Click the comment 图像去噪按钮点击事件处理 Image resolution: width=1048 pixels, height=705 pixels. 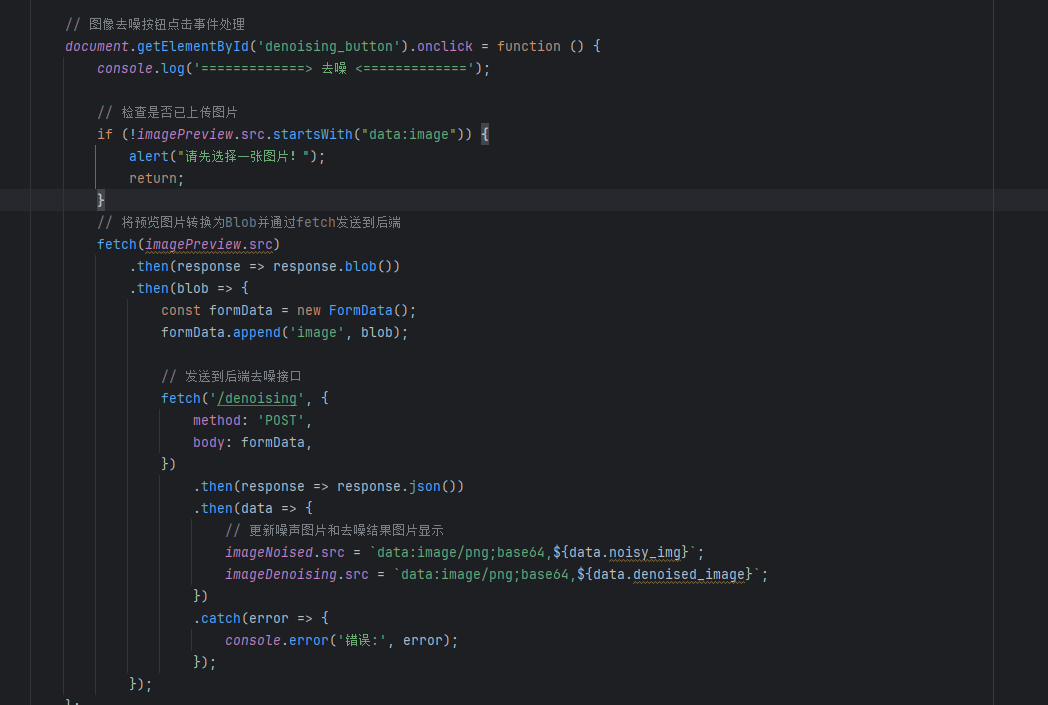pyautogui.click(x=155, y=24)
